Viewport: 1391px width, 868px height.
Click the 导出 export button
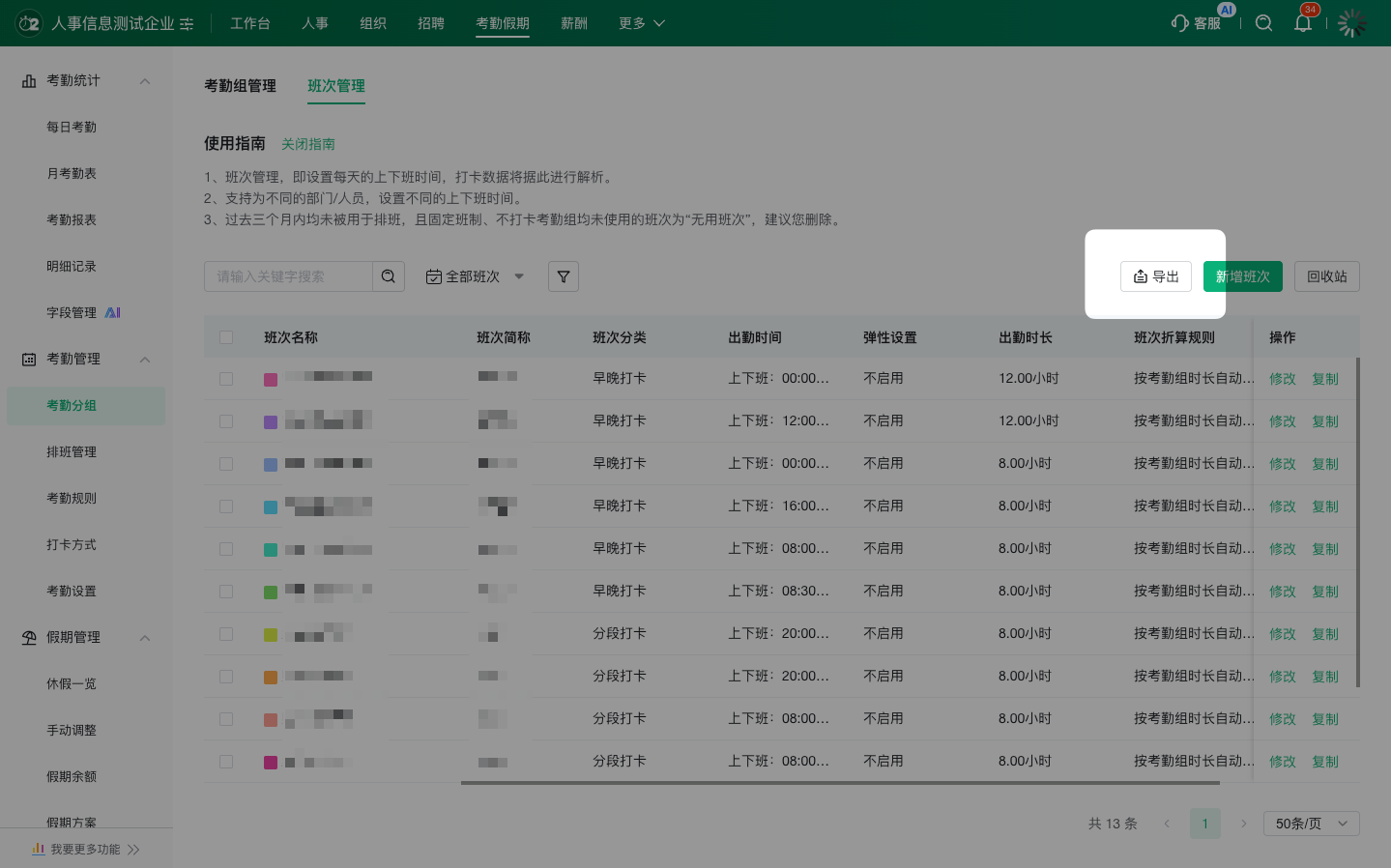(x=1156, y=276)
